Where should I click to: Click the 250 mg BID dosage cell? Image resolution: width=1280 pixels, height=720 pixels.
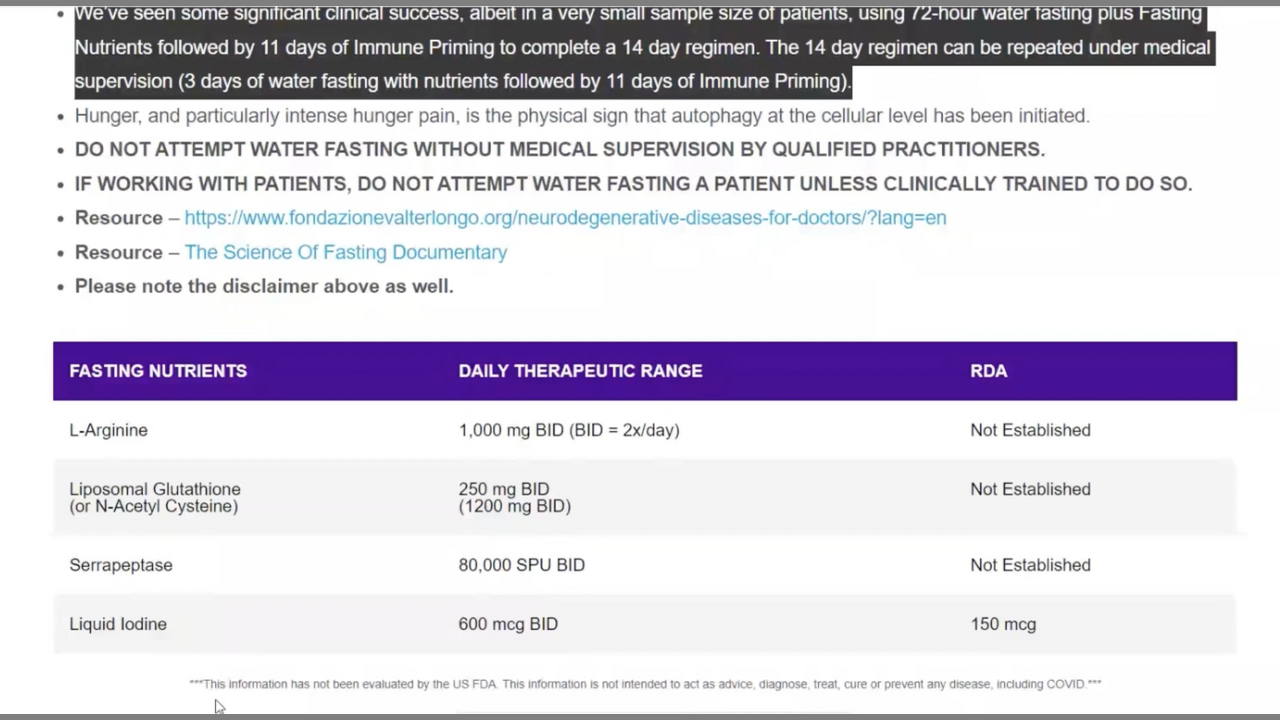514,497
